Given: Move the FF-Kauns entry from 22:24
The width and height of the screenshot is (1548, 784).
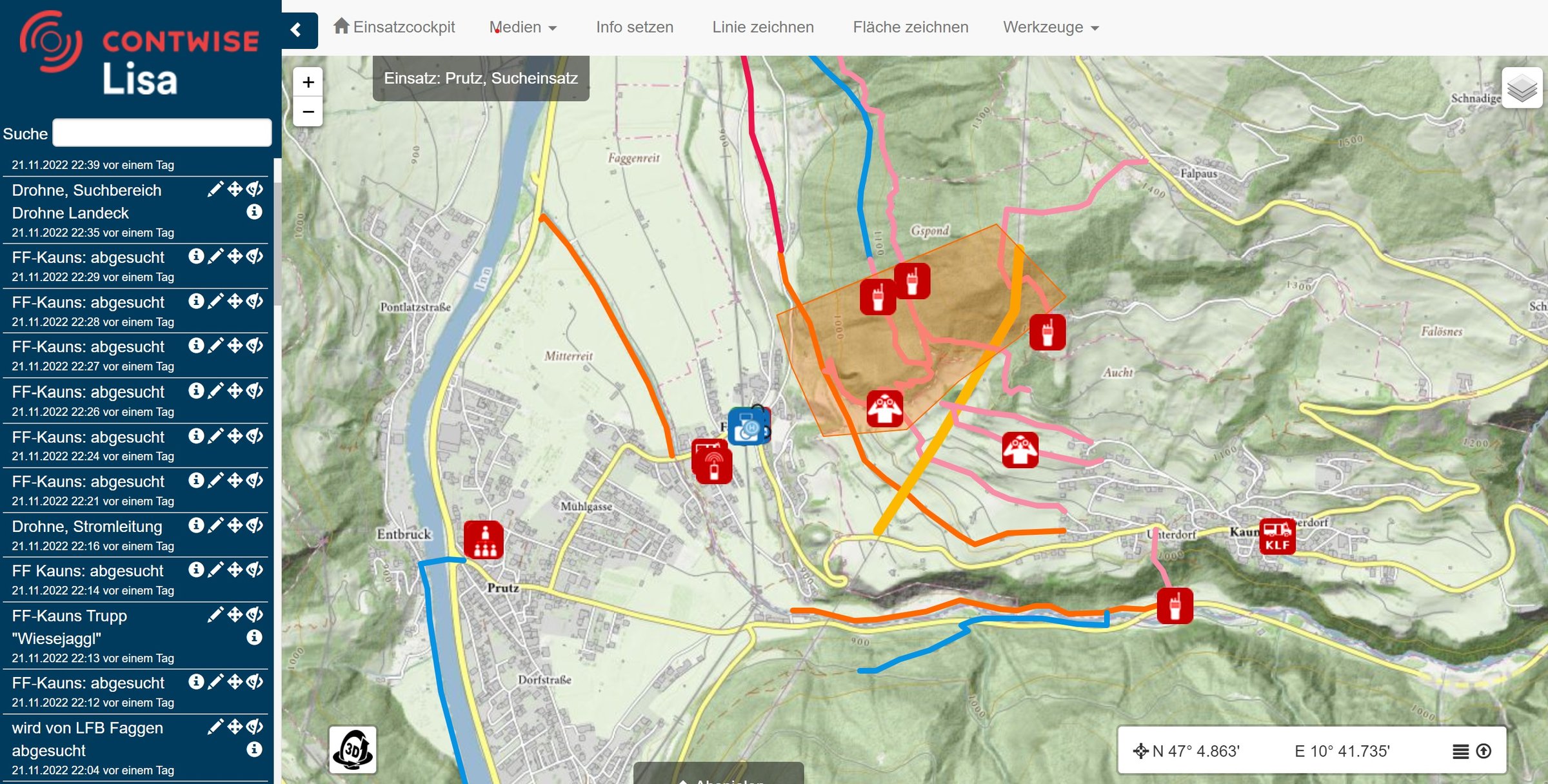Looking at the screenshot, I should [x=235, y=436].
